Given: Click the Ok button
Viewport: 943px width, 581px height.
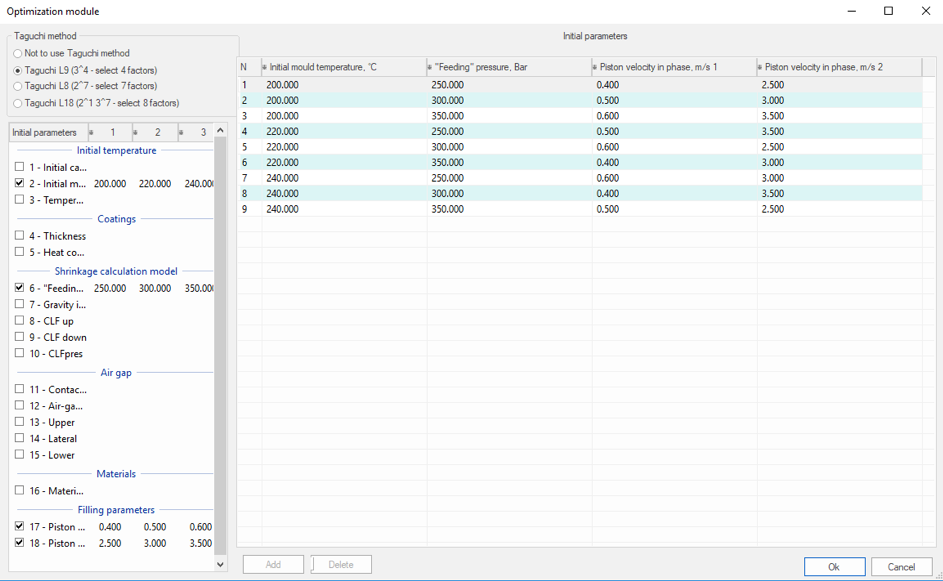Looking at the screenshot, I should point(834,567).
